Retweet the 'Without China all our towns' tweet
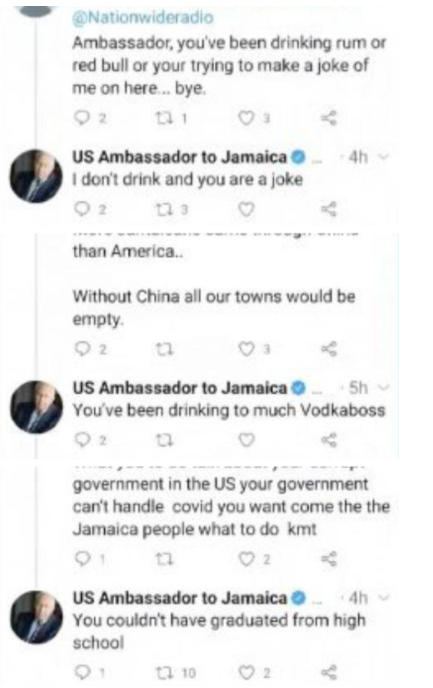The height and width of the screenshot is (688, 433). 164,349
